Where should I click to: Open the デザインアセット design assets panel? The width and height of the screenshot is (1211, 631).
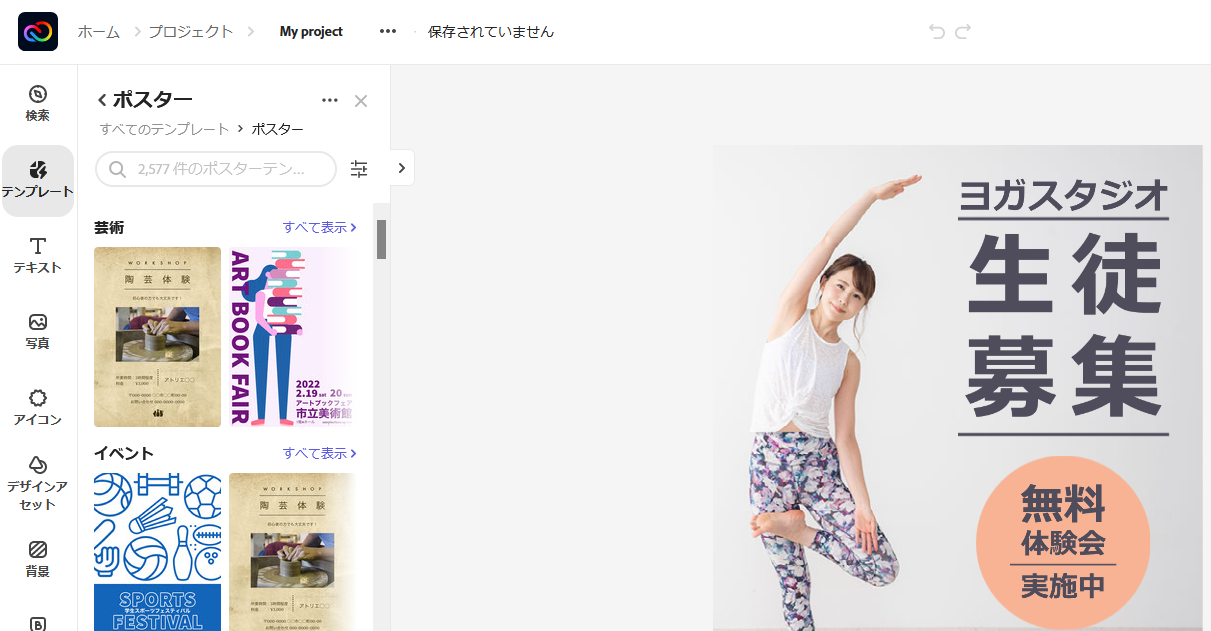point(38,482)
